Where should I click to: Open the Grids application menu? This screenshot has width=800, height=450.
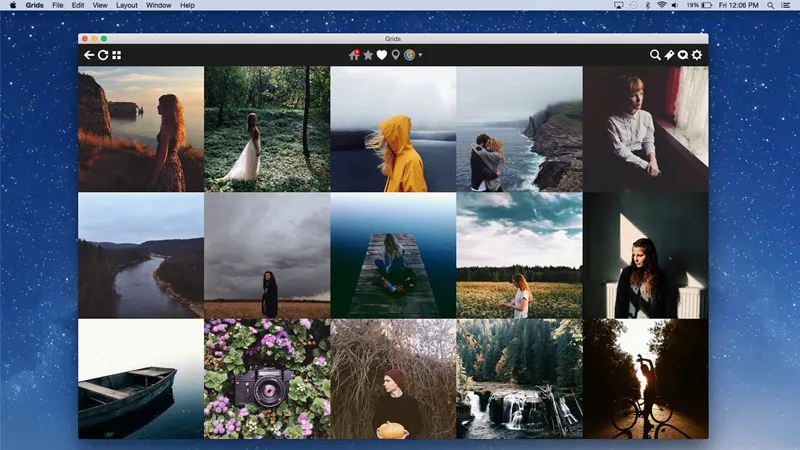pyautogui.click(x=35, y=5)
